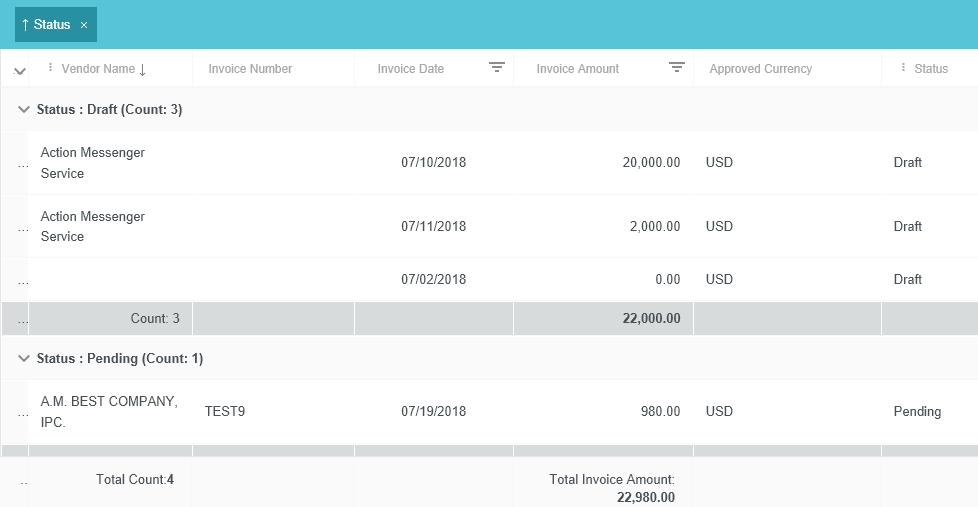This screenshot has height=507, width=978.
Task: Select the TEST9 invoice number cell
Action: [225, 411]
